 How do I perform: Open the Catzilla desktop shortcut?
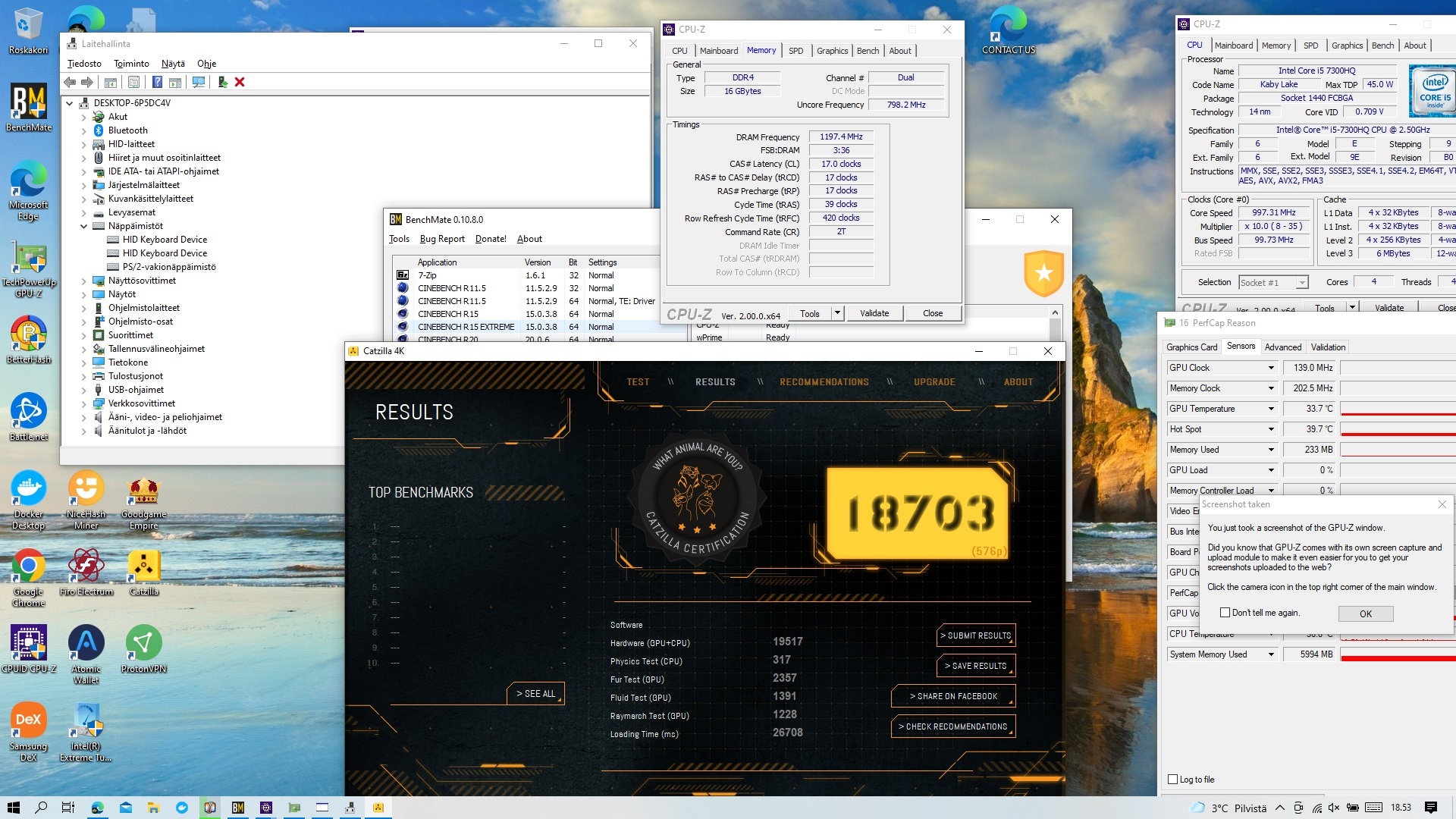[x=144, y=573]
